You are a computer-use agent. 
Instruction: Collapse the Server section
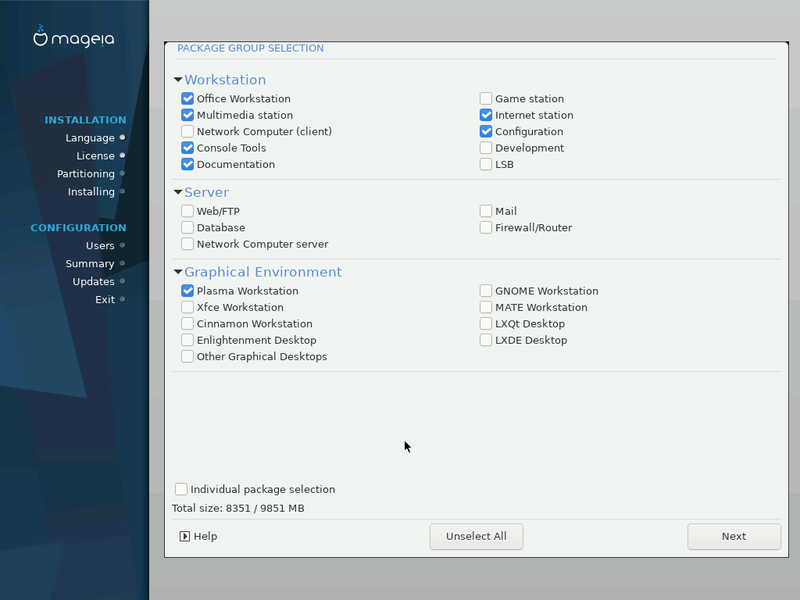tap(178, 192)
